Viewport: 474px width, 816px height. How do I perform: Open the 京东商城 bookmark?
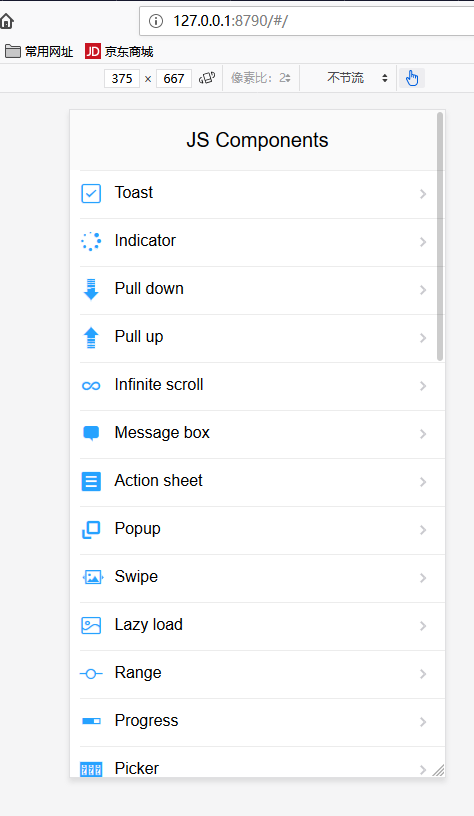coord(119,52)
